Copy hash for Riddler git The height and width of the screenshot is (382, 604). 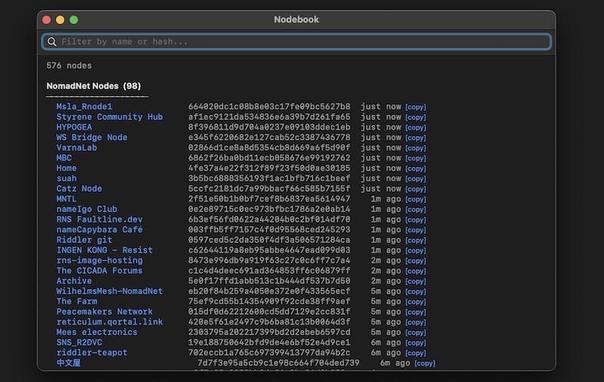point(416,240)
